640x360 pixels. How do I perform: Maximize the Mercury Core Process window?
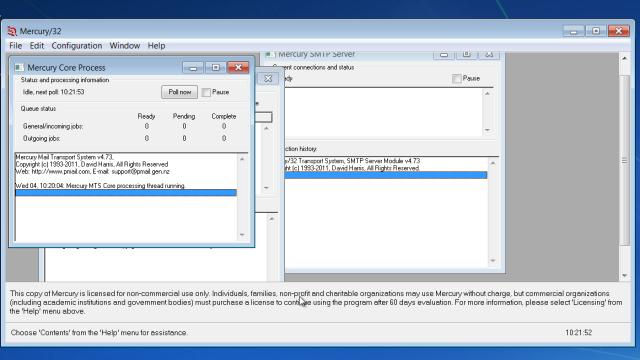point(216,67)
